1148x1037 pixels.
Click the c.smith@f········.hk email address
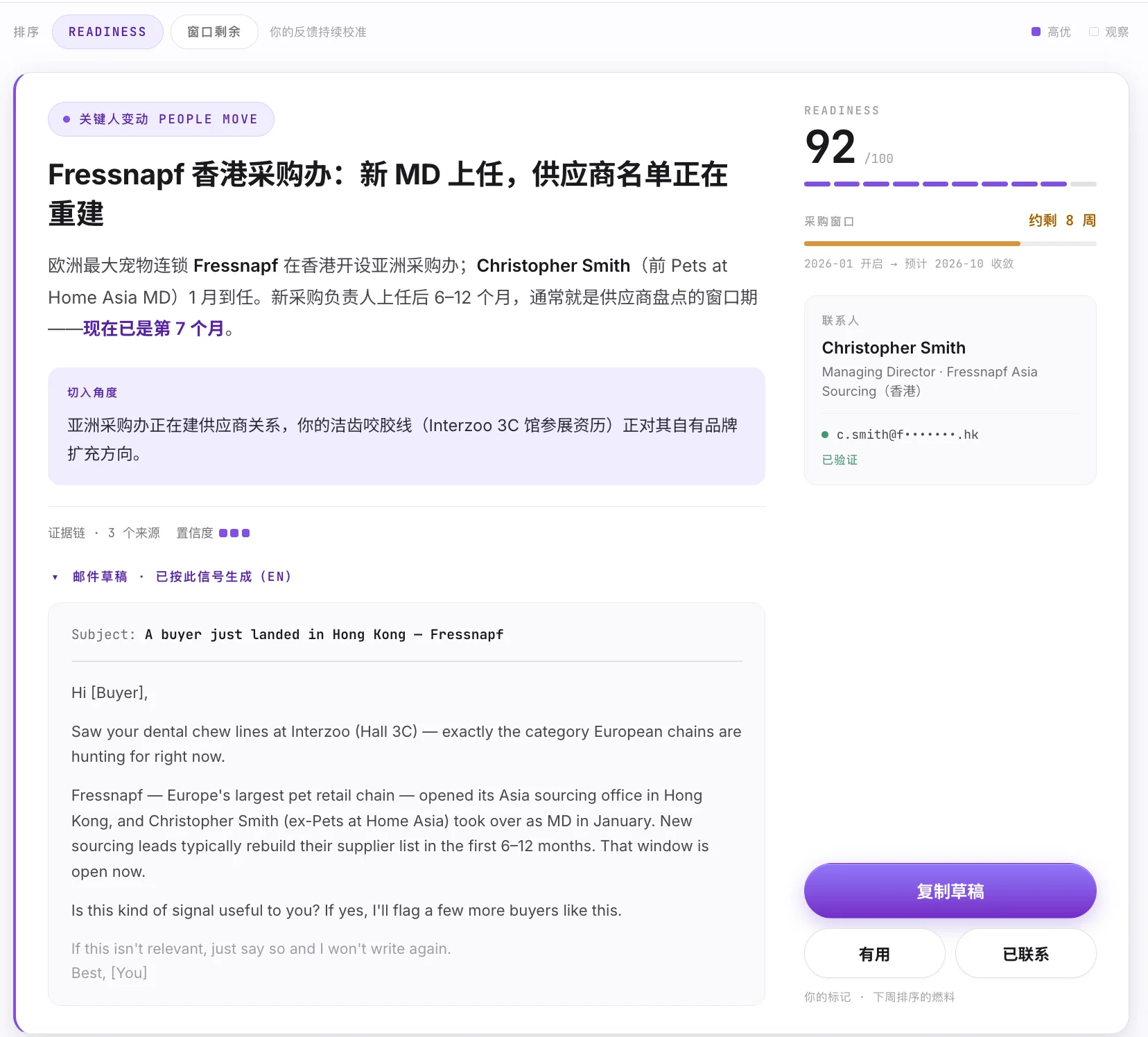pos(907,435)
